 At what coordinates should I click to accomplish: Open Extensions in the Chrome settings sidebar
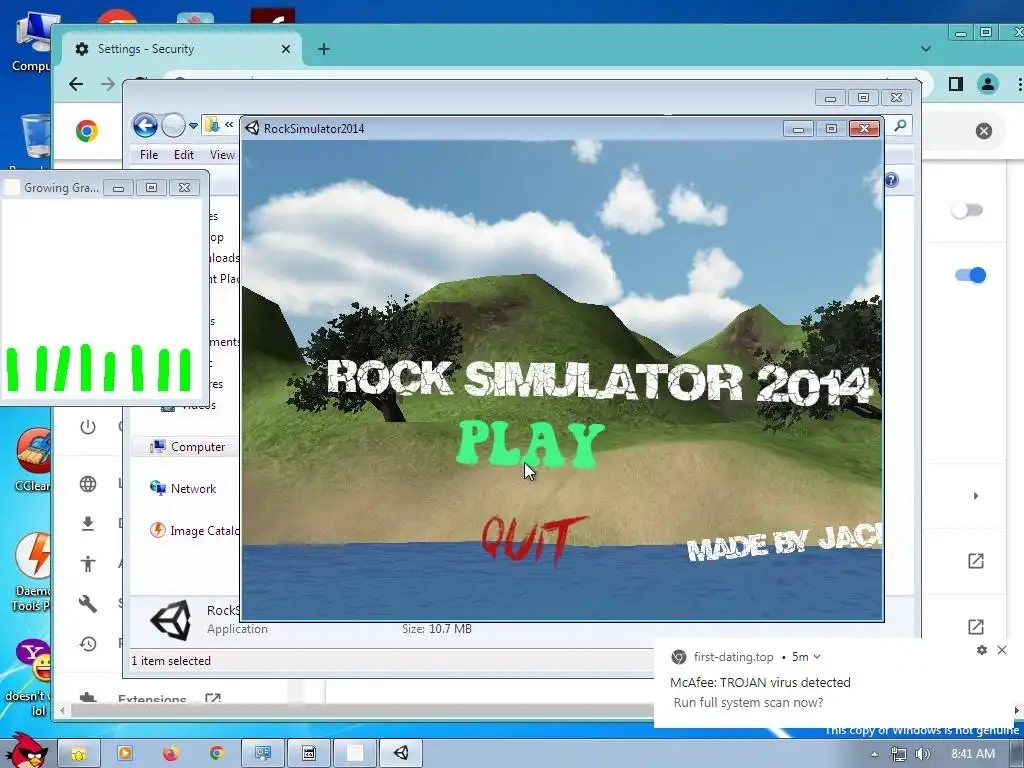point(152,699)
